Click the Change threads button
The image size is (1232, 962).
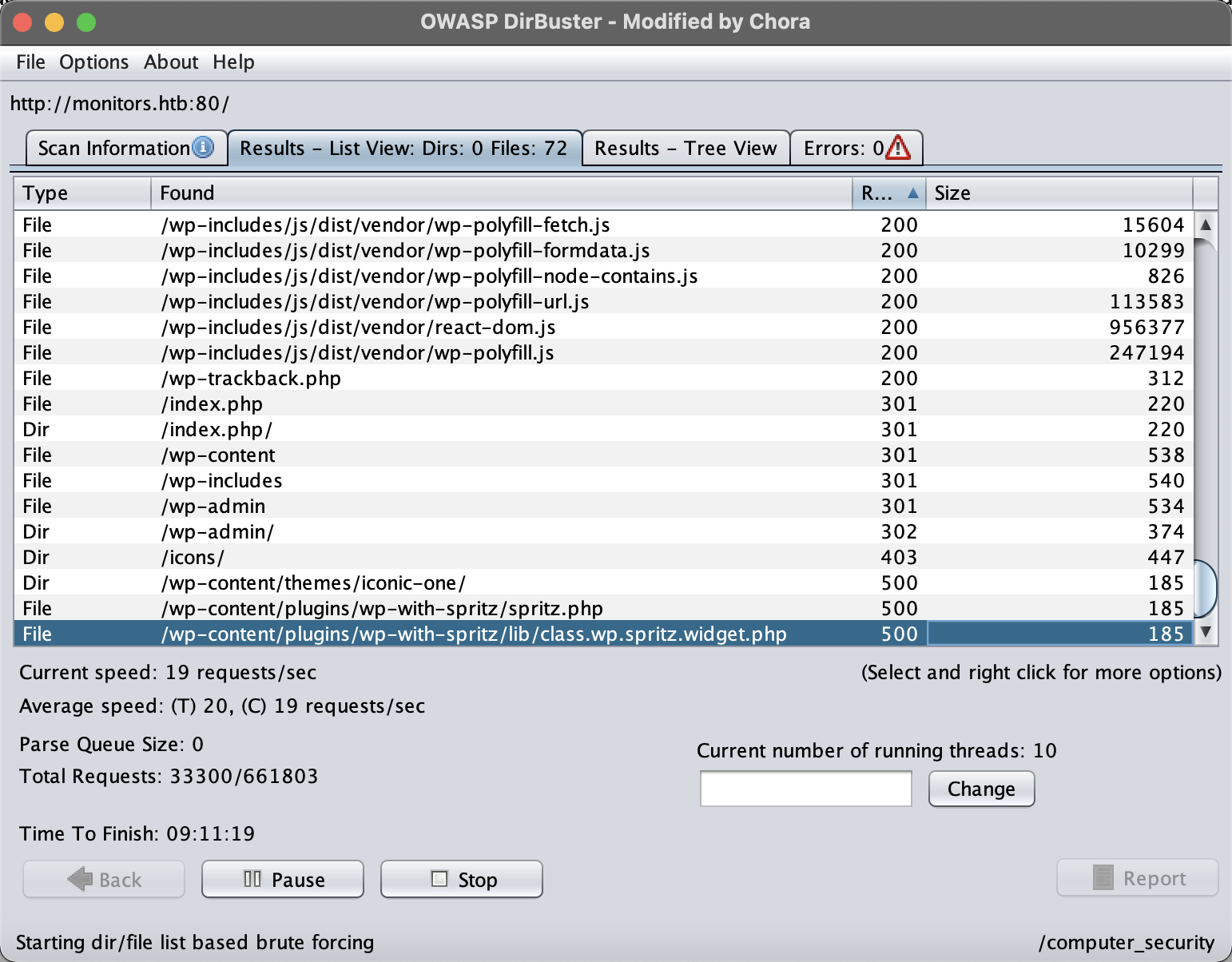click(x=981, y=789)
